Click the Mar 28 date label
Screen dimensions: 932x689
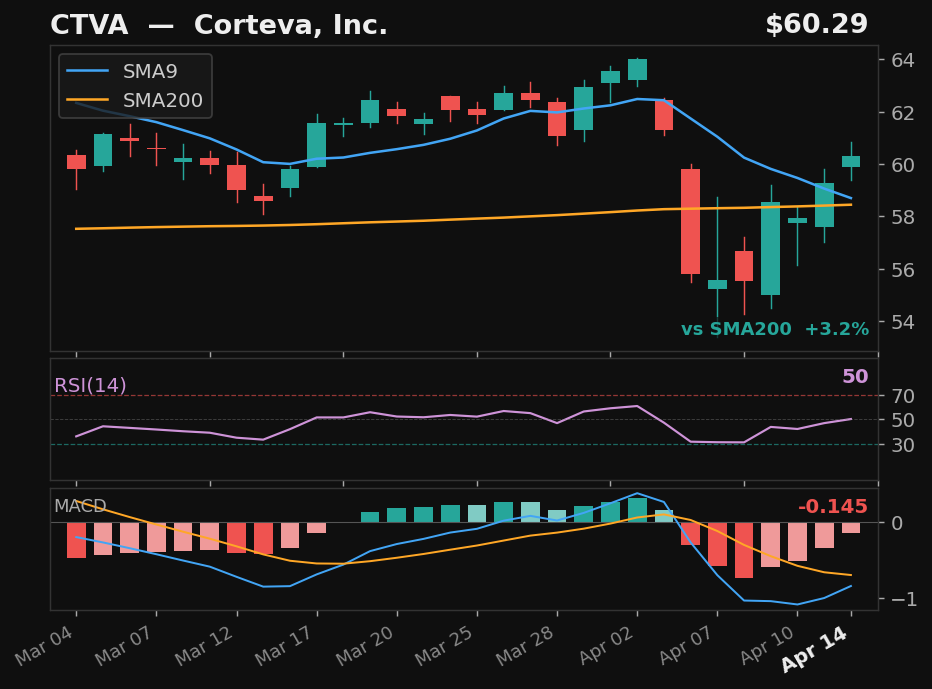pyautogui.click(x=525, y=646)
